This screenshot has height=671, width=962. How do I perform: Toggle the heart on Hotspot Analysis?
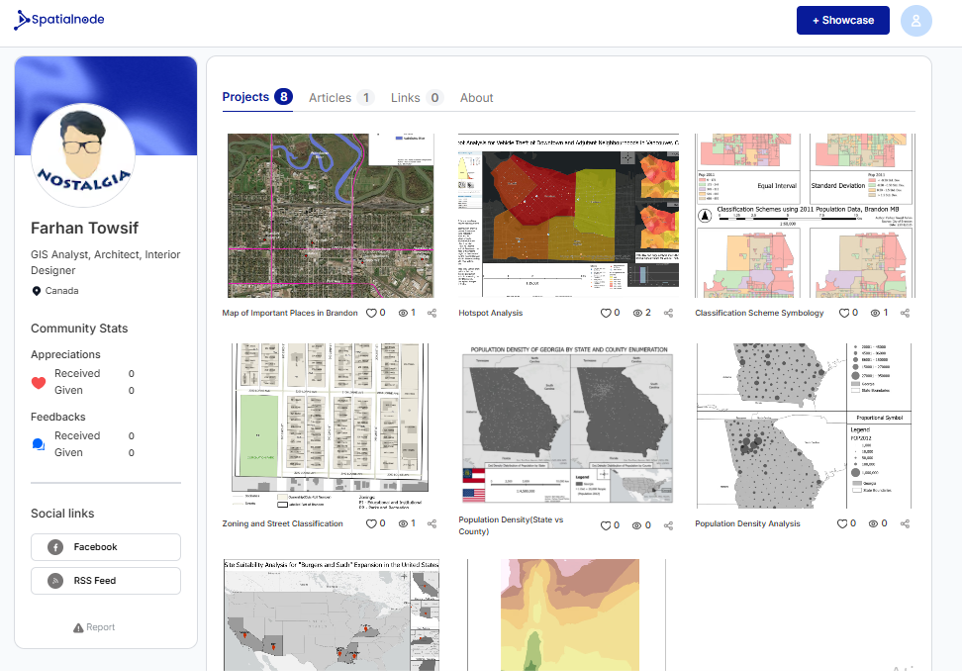click(x=606, y=313)
